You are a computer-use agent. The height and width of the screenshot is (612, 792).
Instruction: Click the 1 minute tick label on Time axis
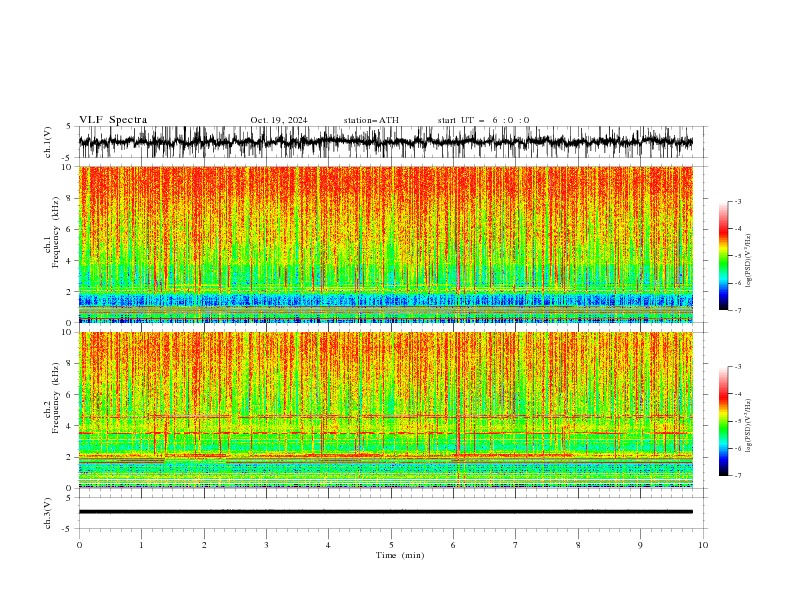141,545
